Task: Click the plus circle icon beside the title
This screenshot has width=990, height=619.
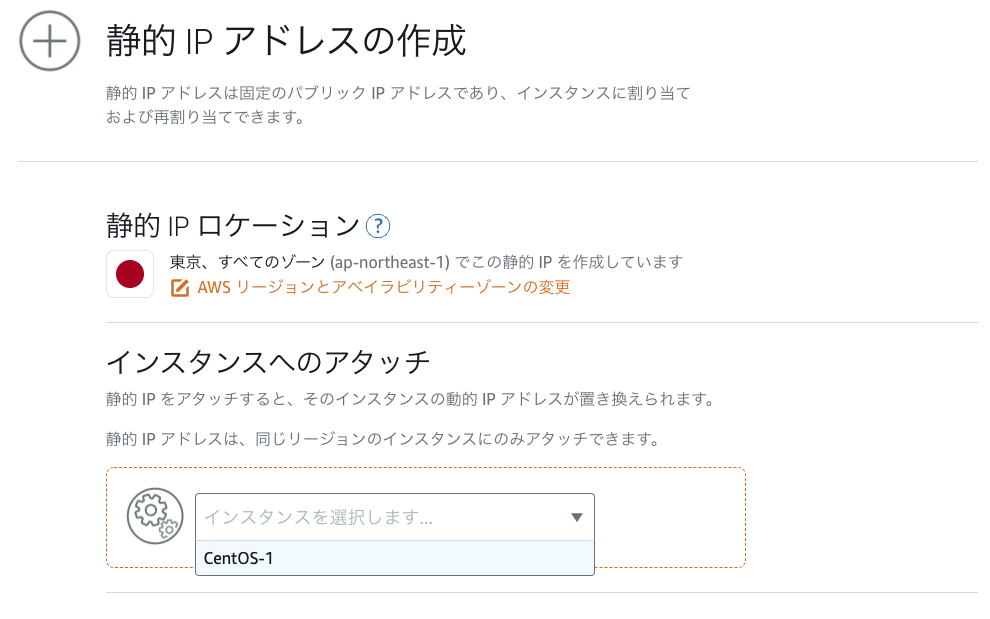Action: [x=50, y=41]
